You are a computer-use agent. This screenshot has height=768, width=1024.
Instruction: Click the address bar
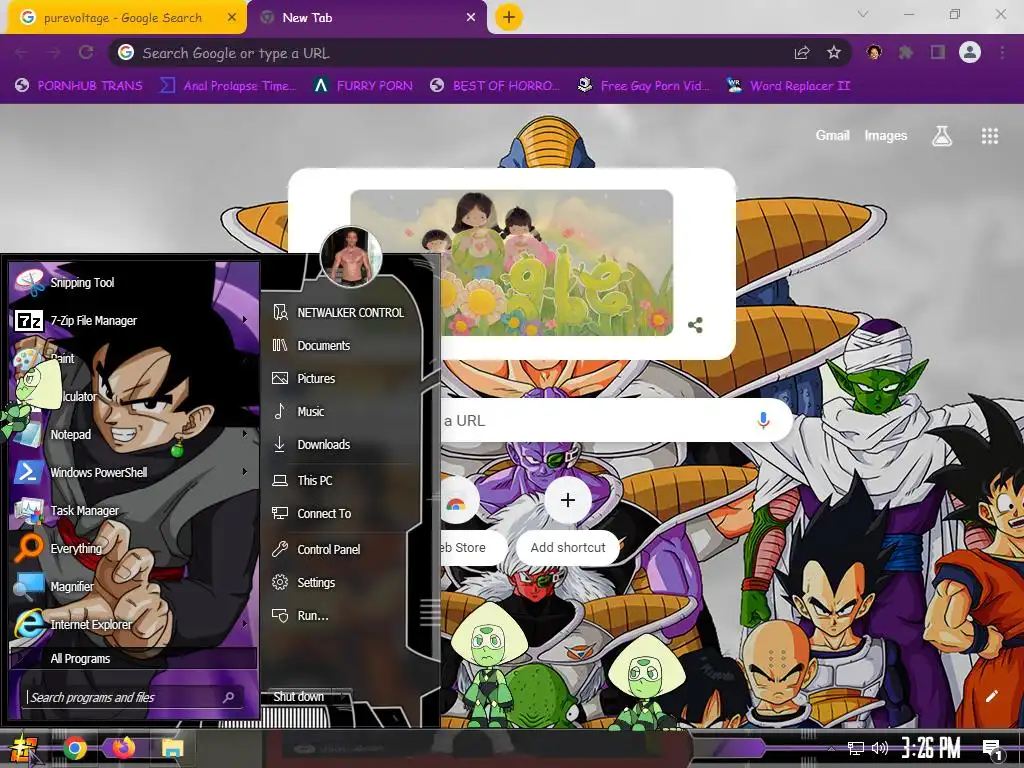(451, 53)
